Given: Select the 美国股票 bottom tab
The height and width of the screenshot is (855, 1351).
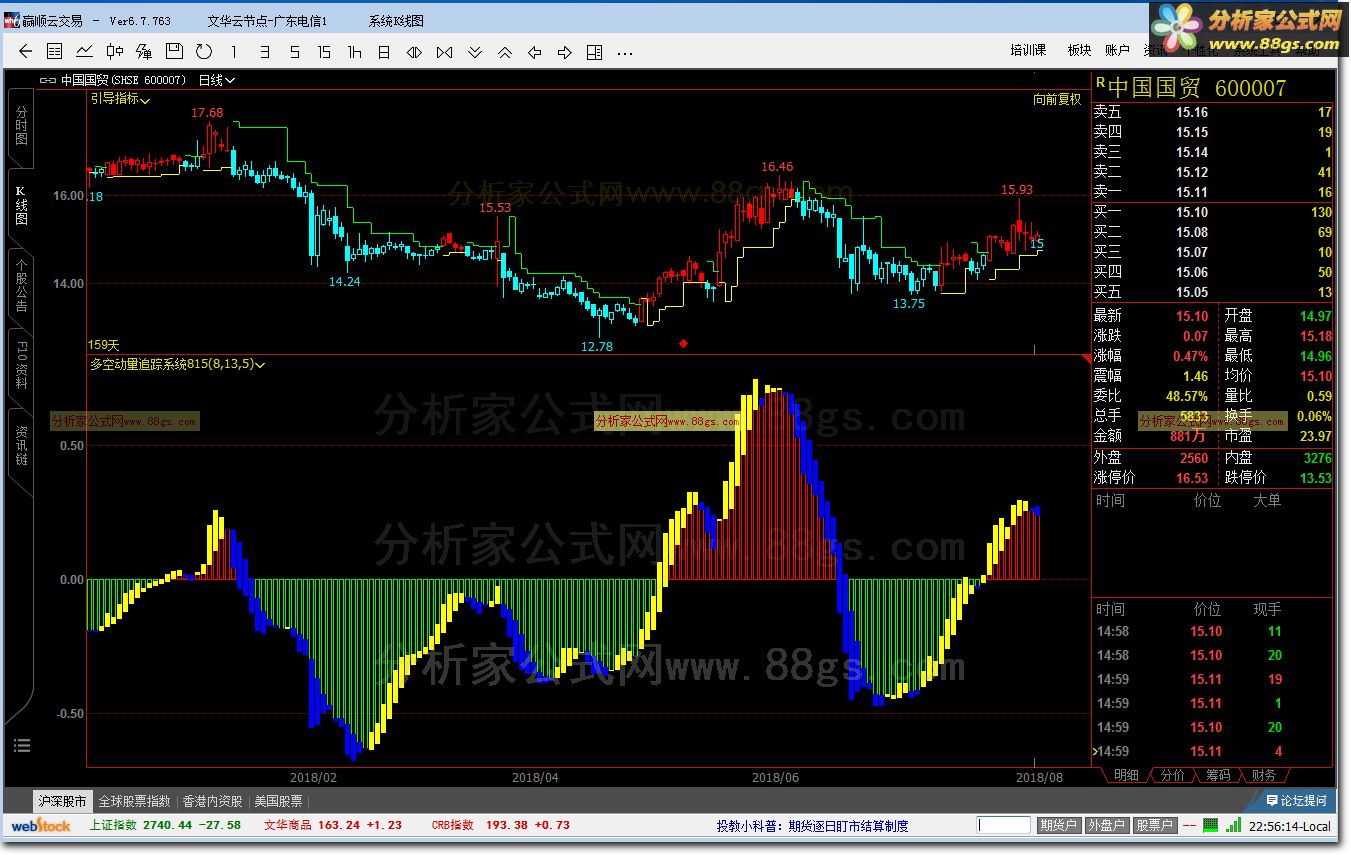Looking at the screenshot, I should coord(278,801).
